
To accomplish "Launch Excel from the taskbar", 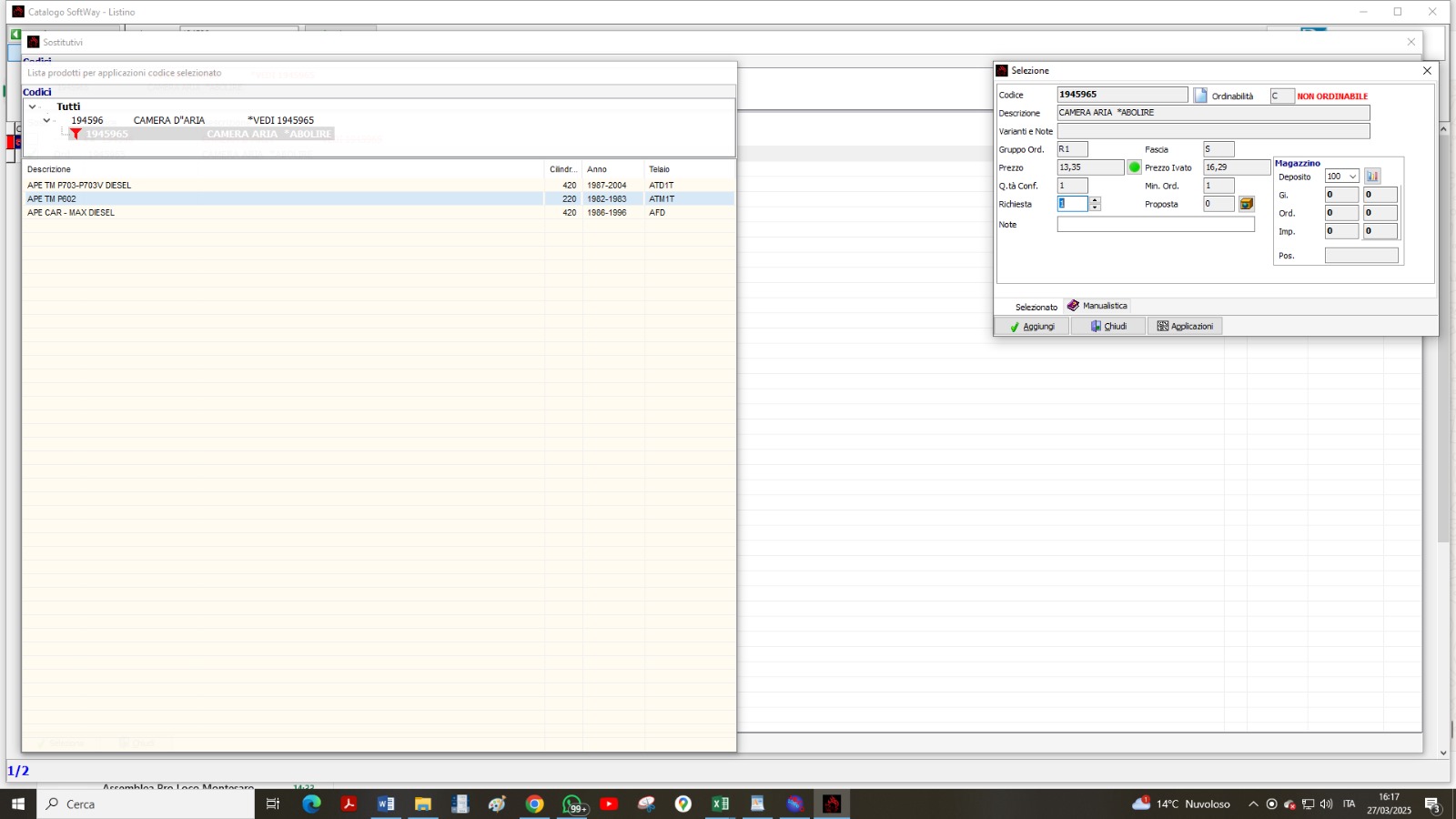I will (720, 804).
